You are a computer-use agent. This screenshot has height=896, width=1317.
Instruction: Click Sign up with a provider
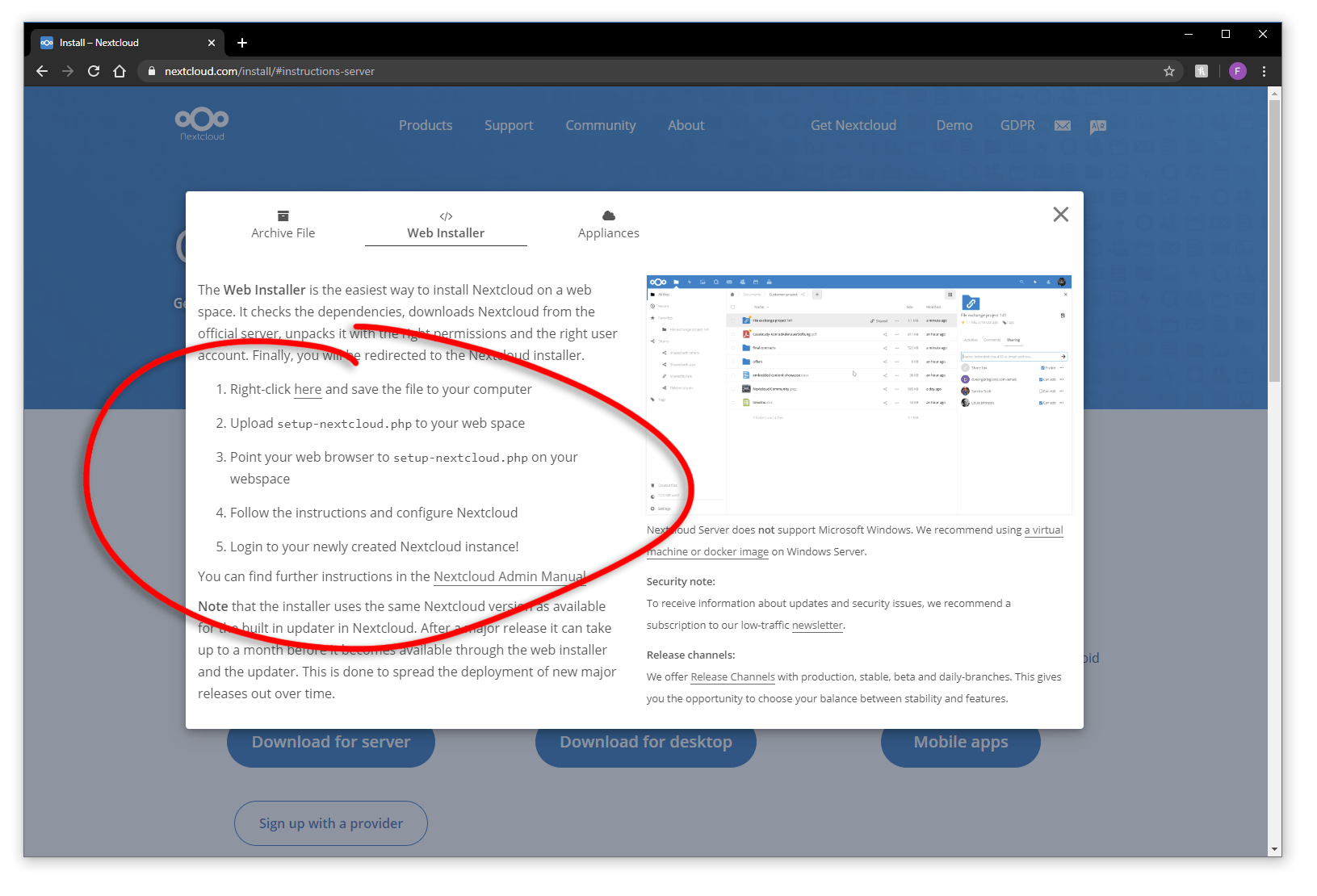331,823
